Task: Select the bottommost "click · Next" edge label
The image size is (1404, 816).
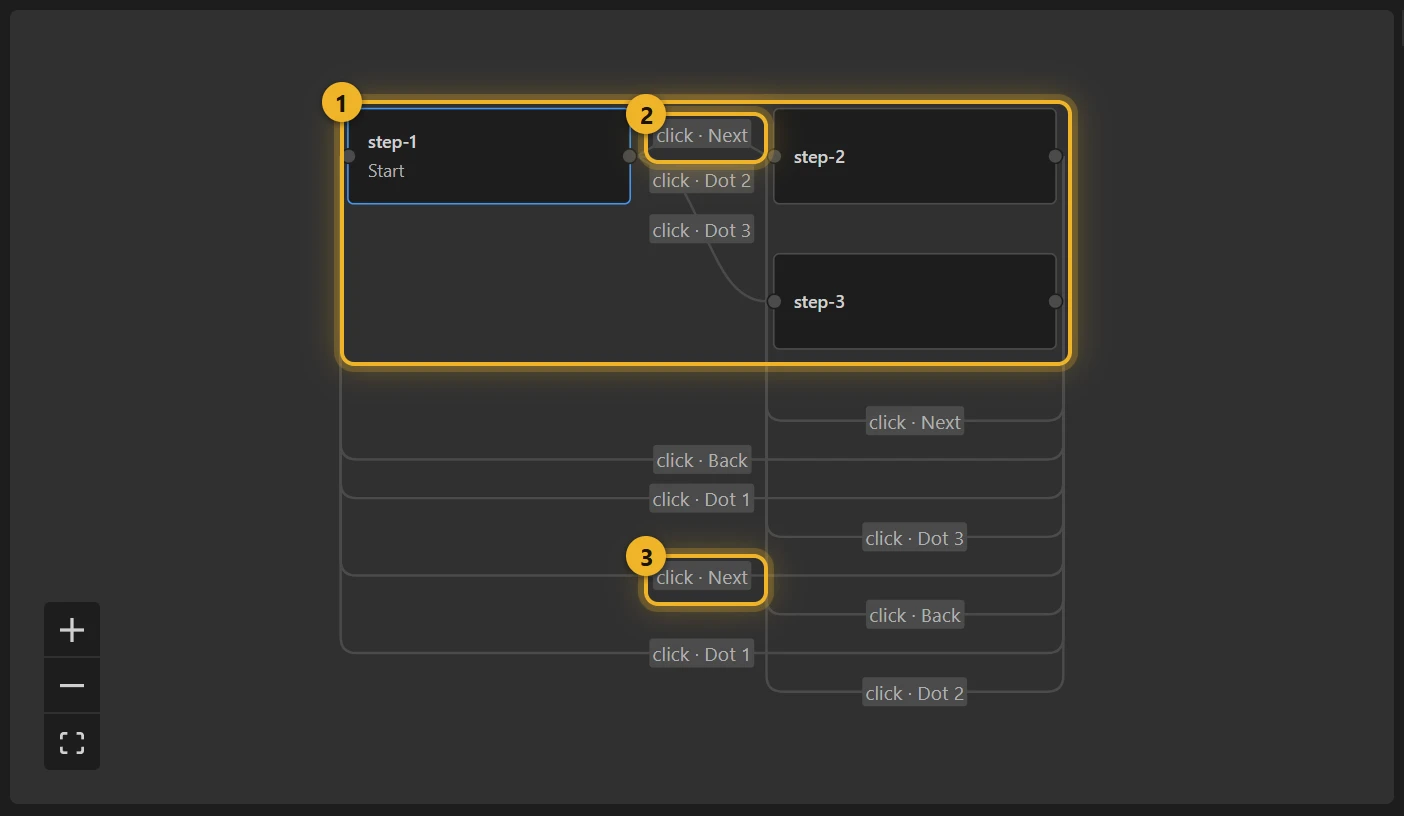Action: pyautogui.click(x=702, y=577)
